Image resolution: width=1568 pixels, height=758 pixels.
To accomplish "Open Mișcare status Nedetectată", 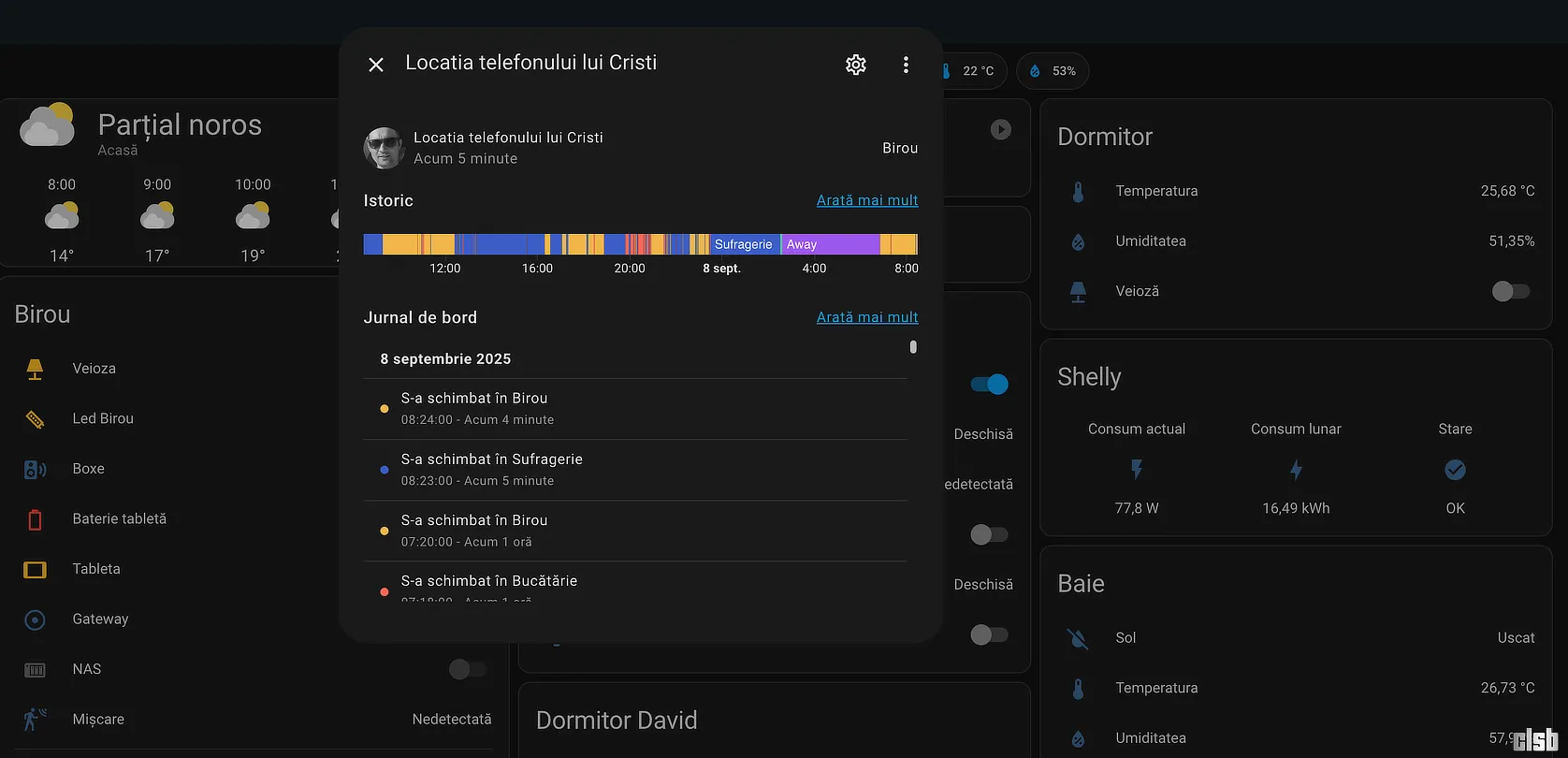I will click(452, 720).
